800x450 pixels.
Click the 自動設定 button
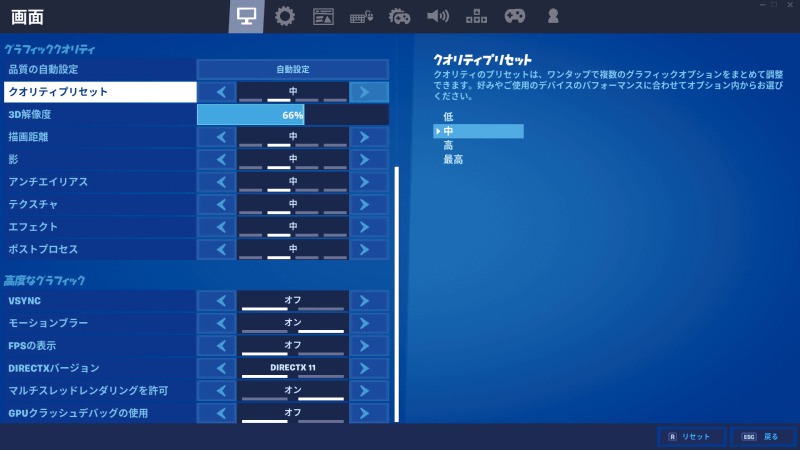293,69
